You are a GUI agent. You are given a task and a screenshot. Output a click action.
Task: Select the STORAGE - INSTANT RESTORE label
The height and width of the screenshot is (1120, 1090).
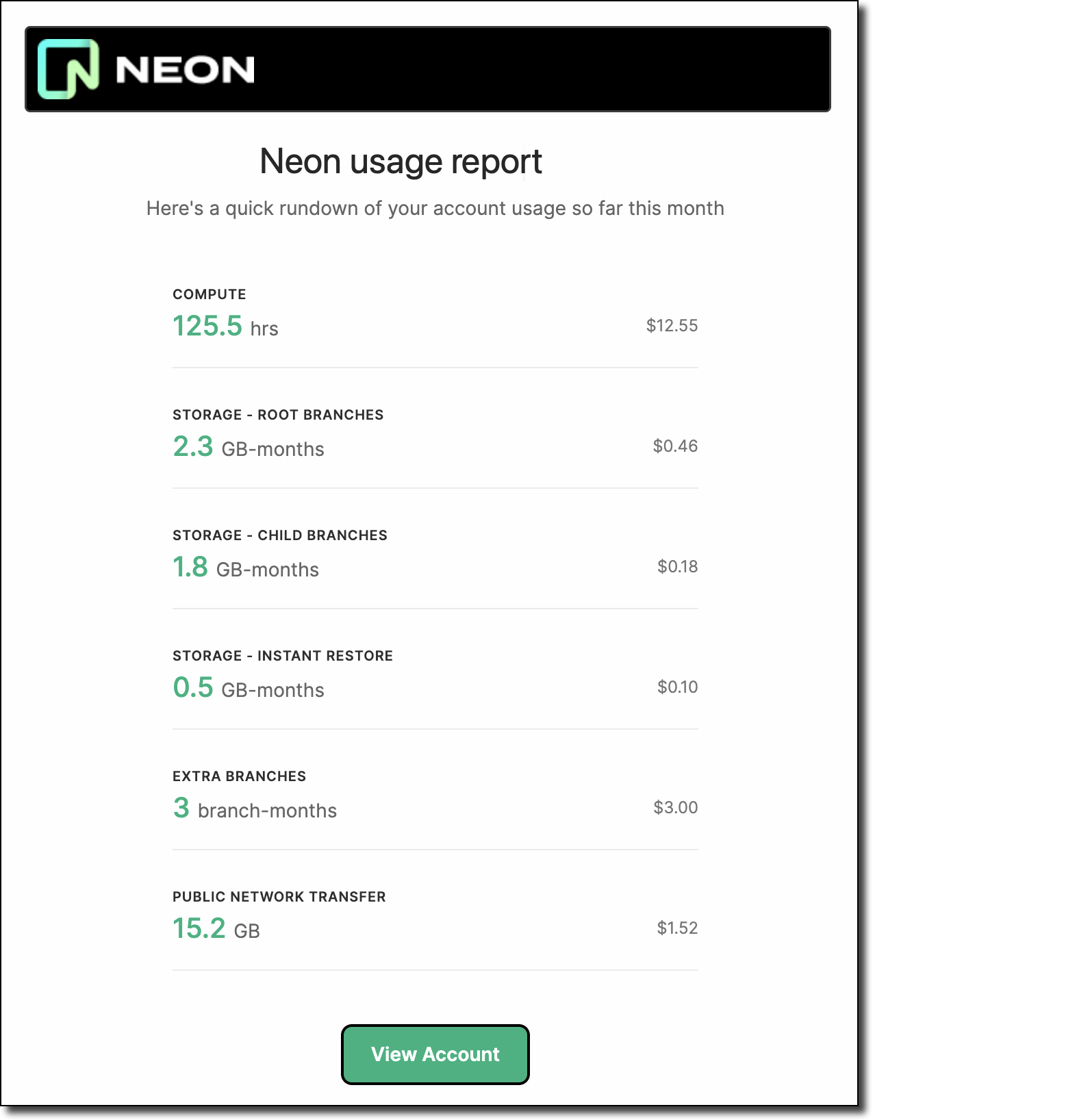click(x=283, y=655)
